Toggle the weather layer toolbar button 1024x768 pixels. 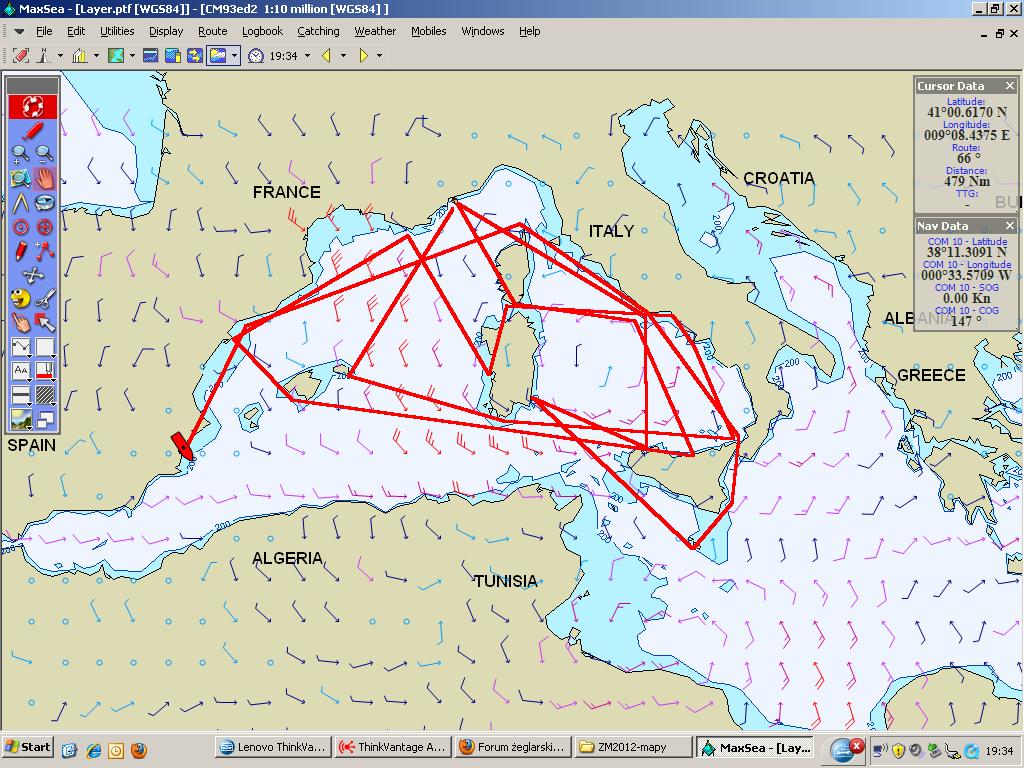click(217, 56)
